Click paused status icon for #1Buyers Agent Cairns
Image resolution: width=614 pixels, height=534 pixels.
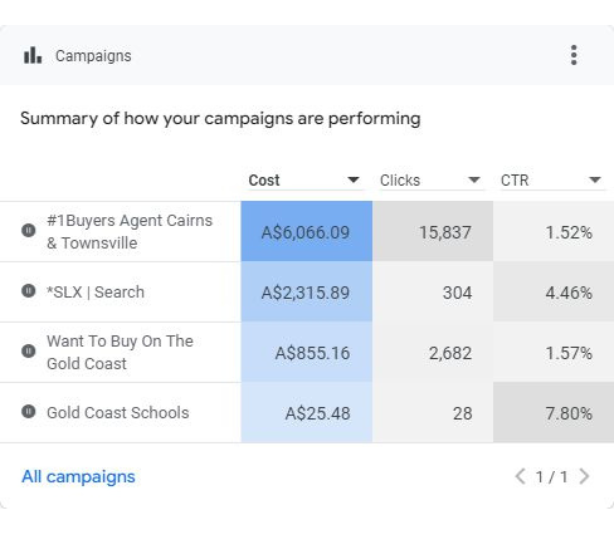click(28, 231)
